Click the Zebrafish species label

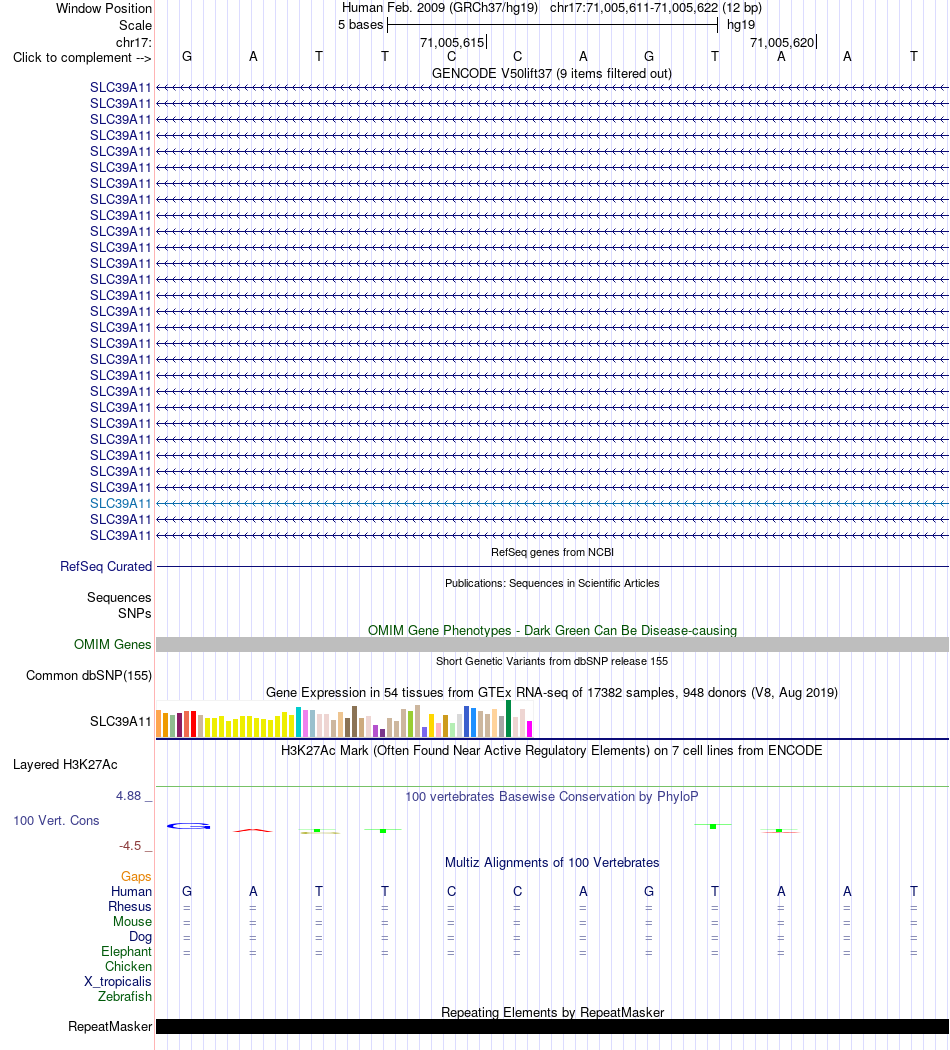click(125, 996)
